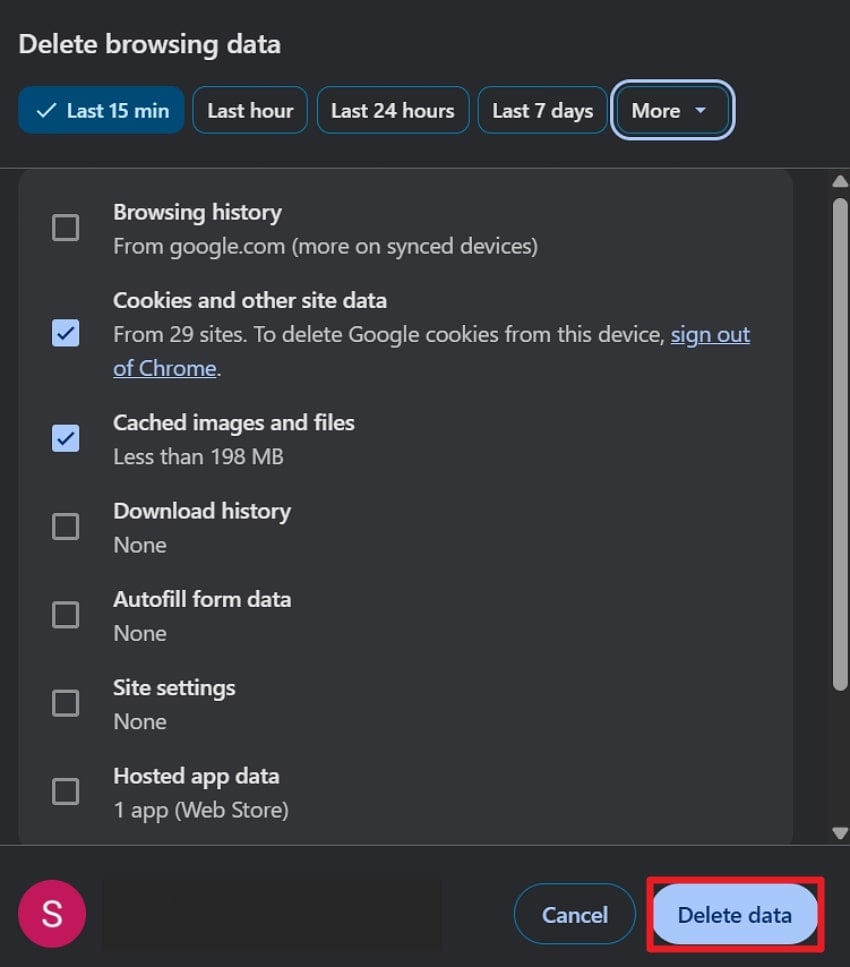
Task: Click the sign out of Chrome link
Action: click(x=710, y=334)
